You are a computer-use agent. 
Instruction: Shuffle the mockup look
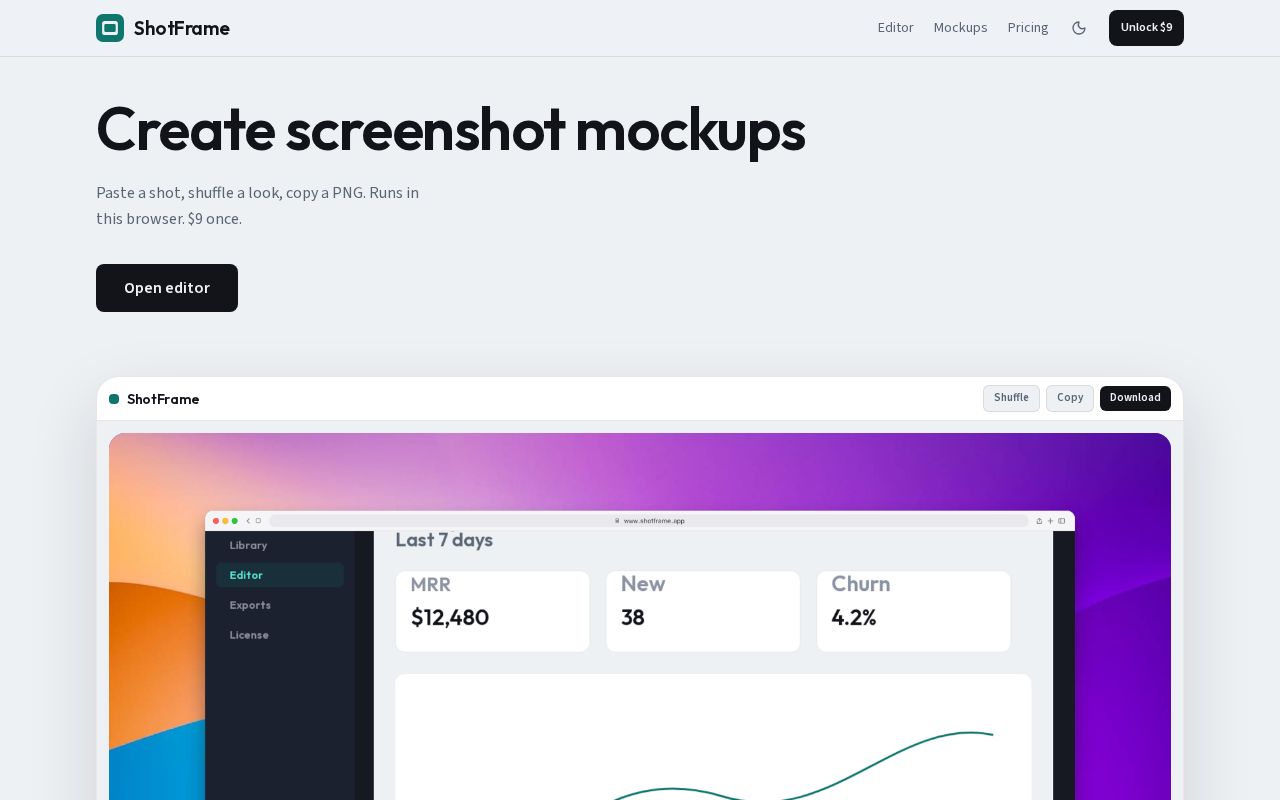[x=1011, y=398]
